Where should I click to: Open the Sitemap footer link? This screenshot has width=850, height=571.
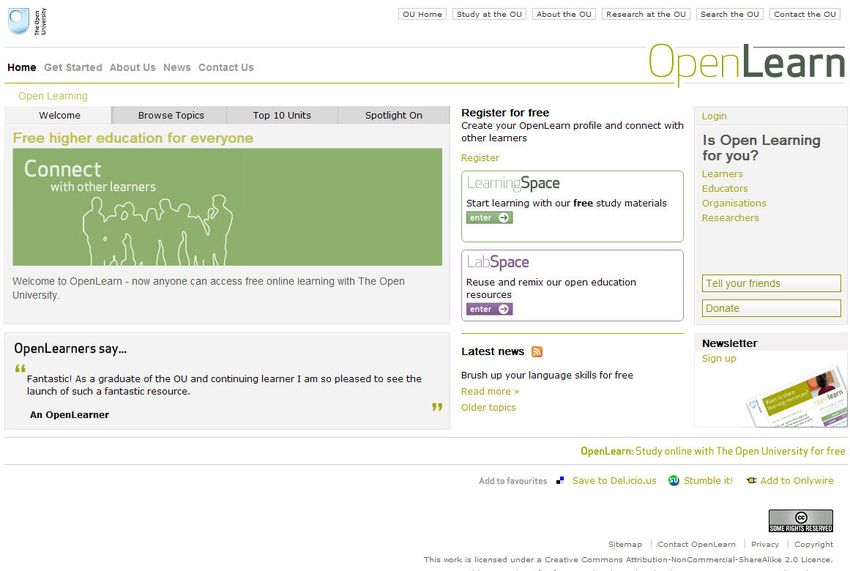(x=625, y=544)
